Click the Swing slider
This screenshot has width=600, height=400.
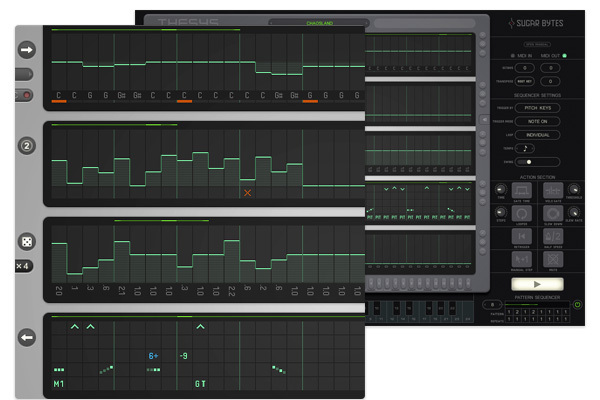(538, 162)
